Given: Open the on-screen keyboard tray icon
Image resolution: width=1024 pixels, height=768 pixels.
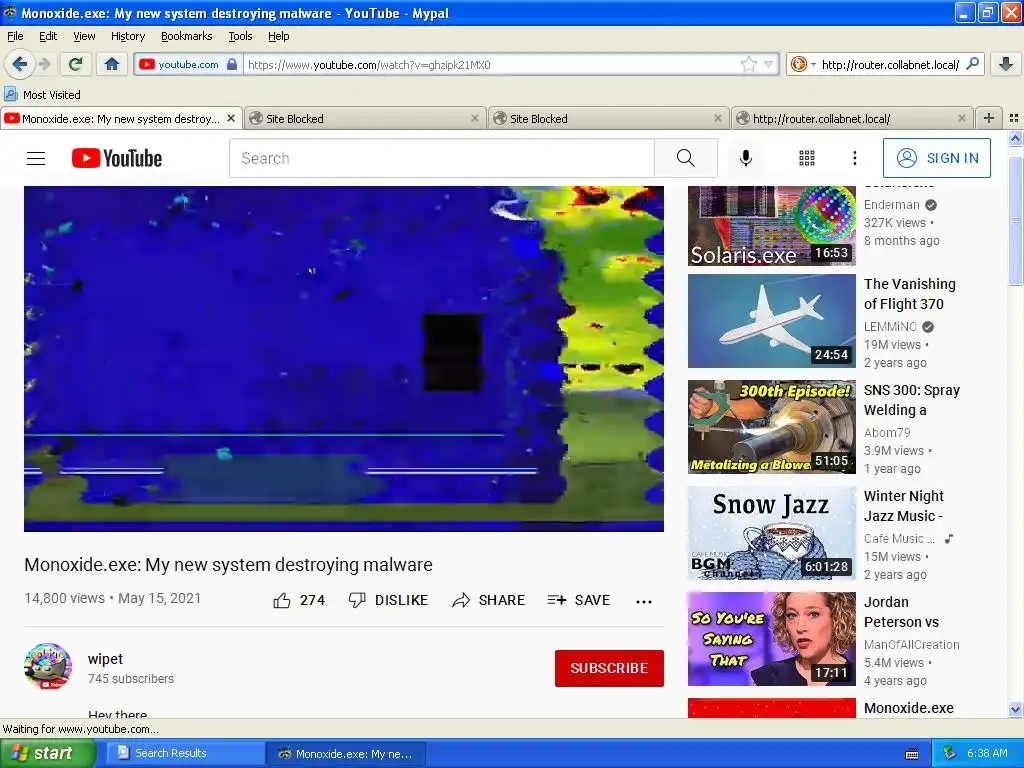Looking at the screenshot, I should coord(912,754).
